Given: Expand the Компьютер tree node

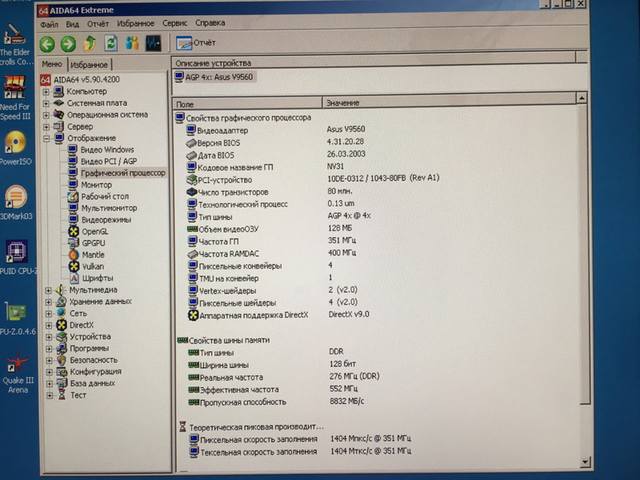Looking at the screenshot, I should (46, 92).
